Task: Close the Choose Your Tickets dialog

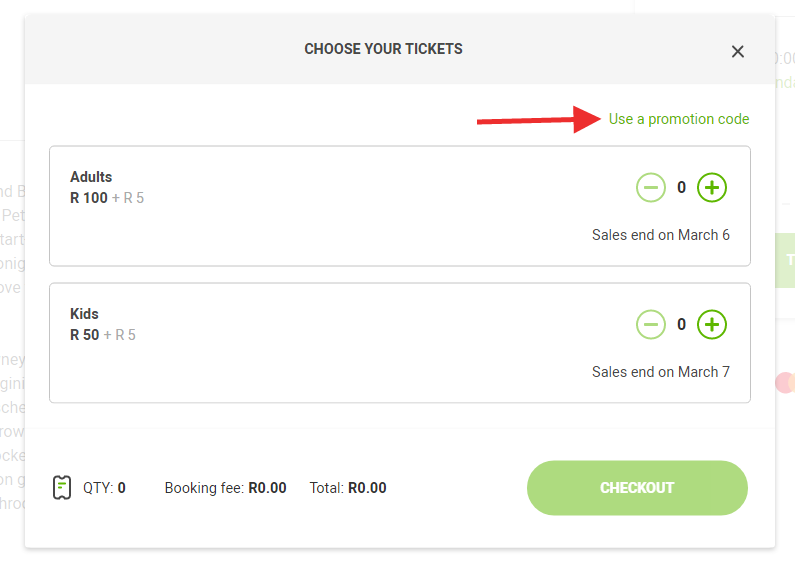Action: click(x=738, y=52)
